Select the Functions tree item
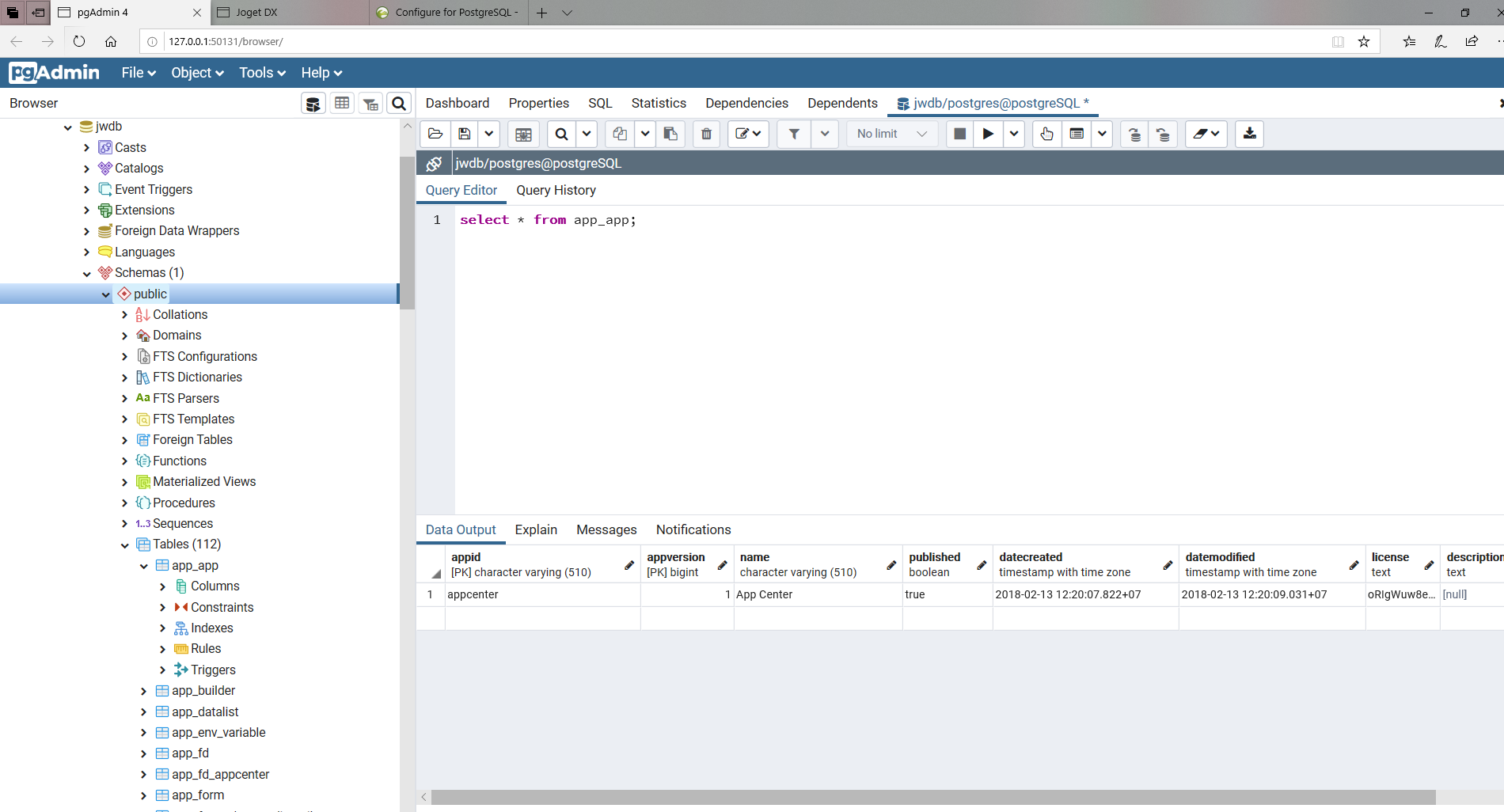This screenshot has width=1504, height=812. (179, 461)
